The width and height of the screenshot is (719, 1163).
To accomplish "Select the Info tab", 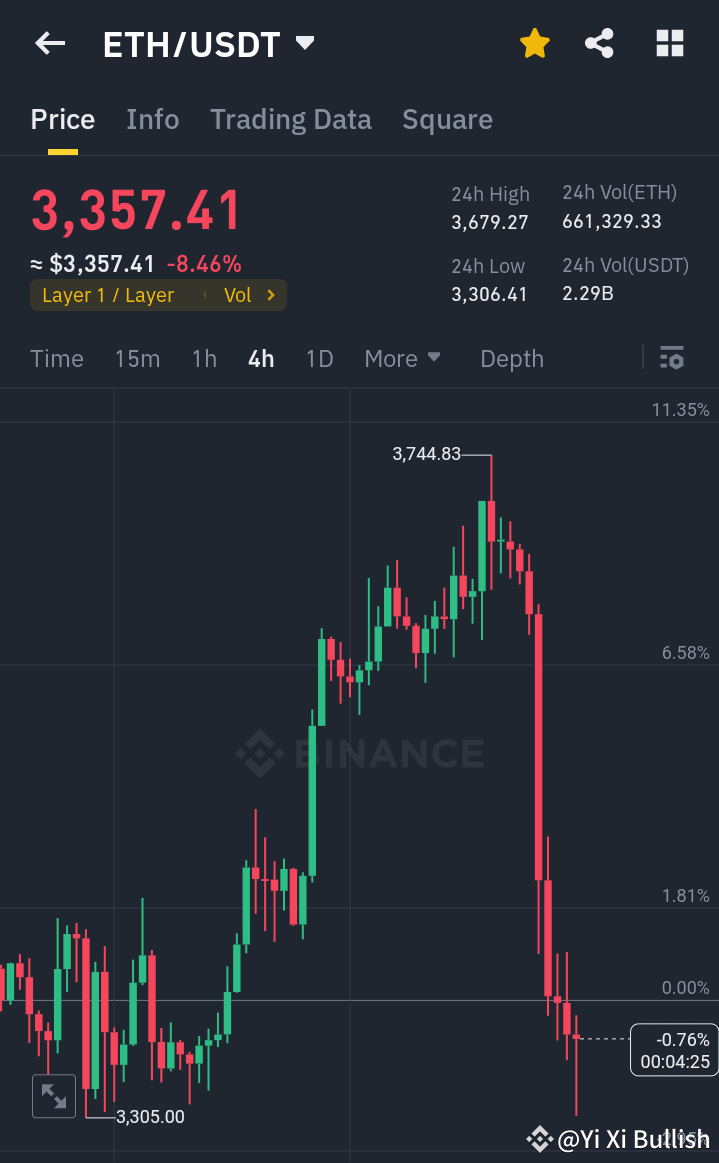I will click(152, 119).
